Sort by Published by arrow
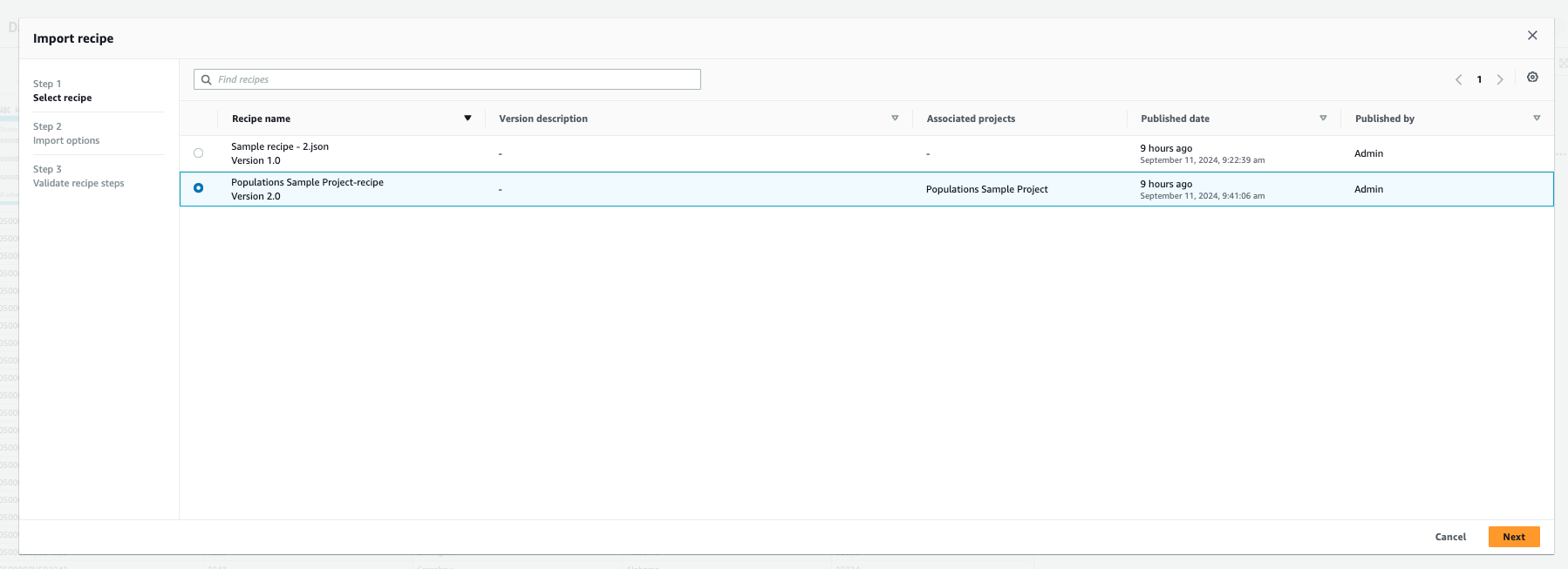 coord(1537,119)
